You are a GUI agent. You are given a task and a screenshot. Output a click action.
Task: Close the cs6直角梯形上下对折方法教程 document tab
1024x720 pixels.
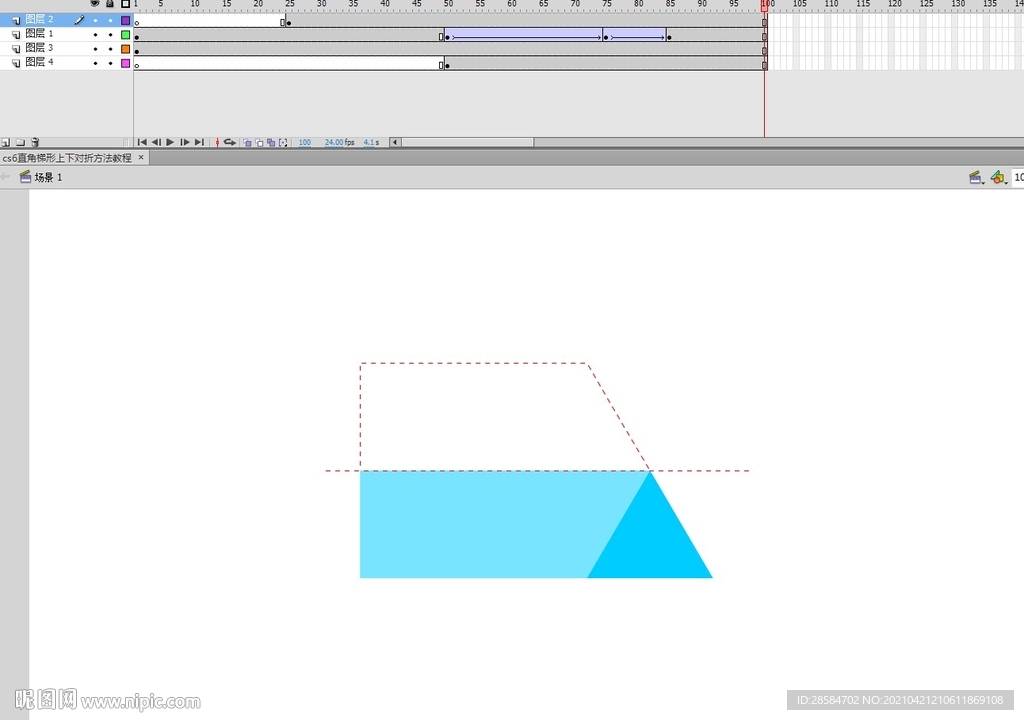tap(141, 157)
